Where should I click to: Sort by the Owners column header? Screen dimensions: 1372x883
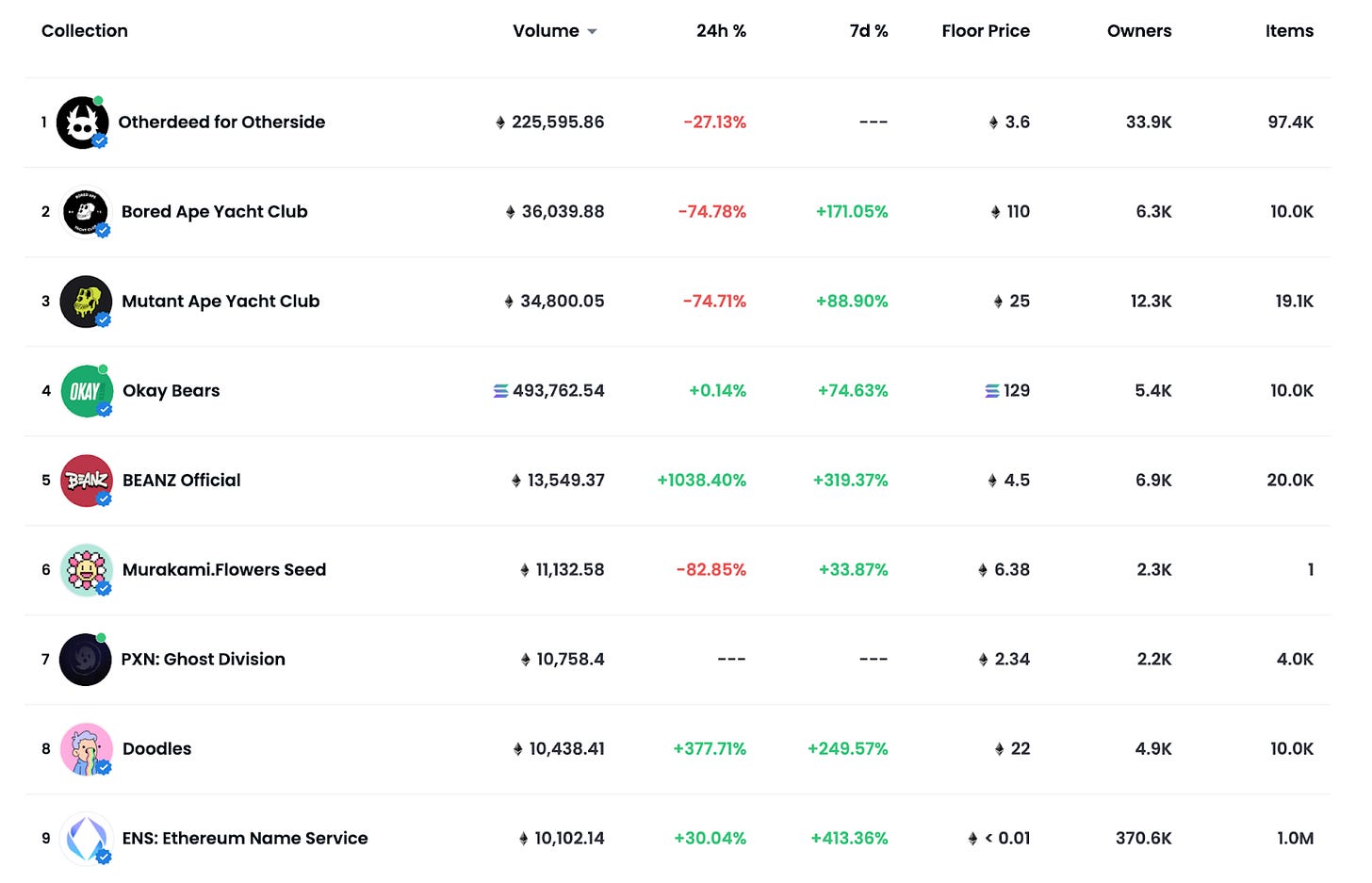[x=1139, y=31]
